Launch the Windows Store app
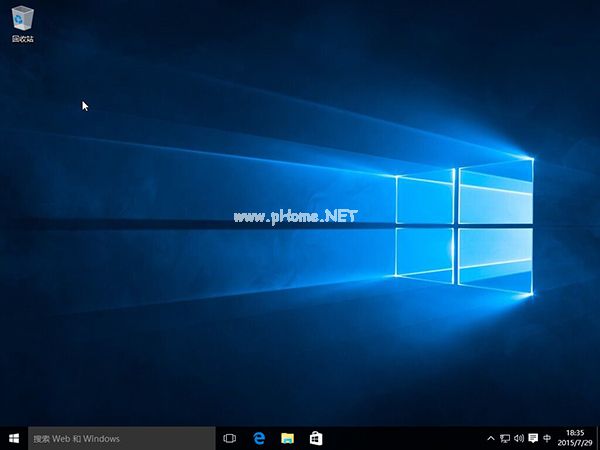 click(316, 438)
